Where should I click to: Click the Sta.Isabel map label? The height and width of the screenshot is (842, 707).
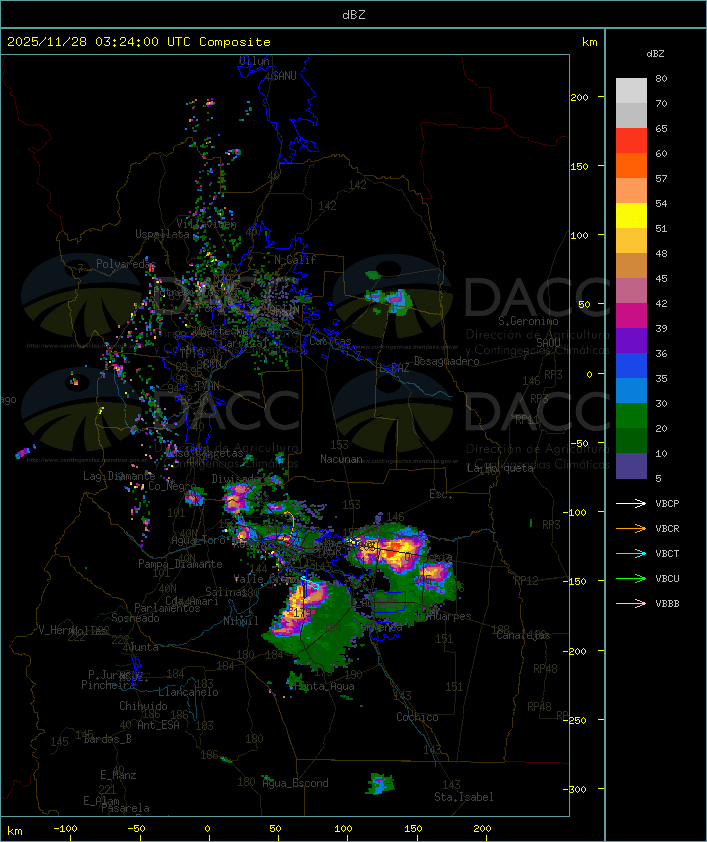click(x=464, y=797)
